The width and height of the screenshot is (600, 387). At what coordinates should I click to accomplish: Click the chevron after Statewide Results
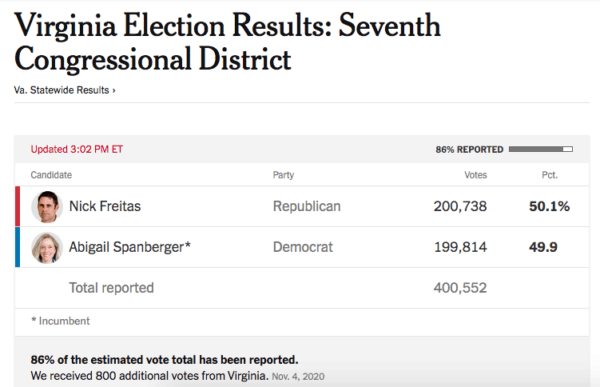coord(114,91)
